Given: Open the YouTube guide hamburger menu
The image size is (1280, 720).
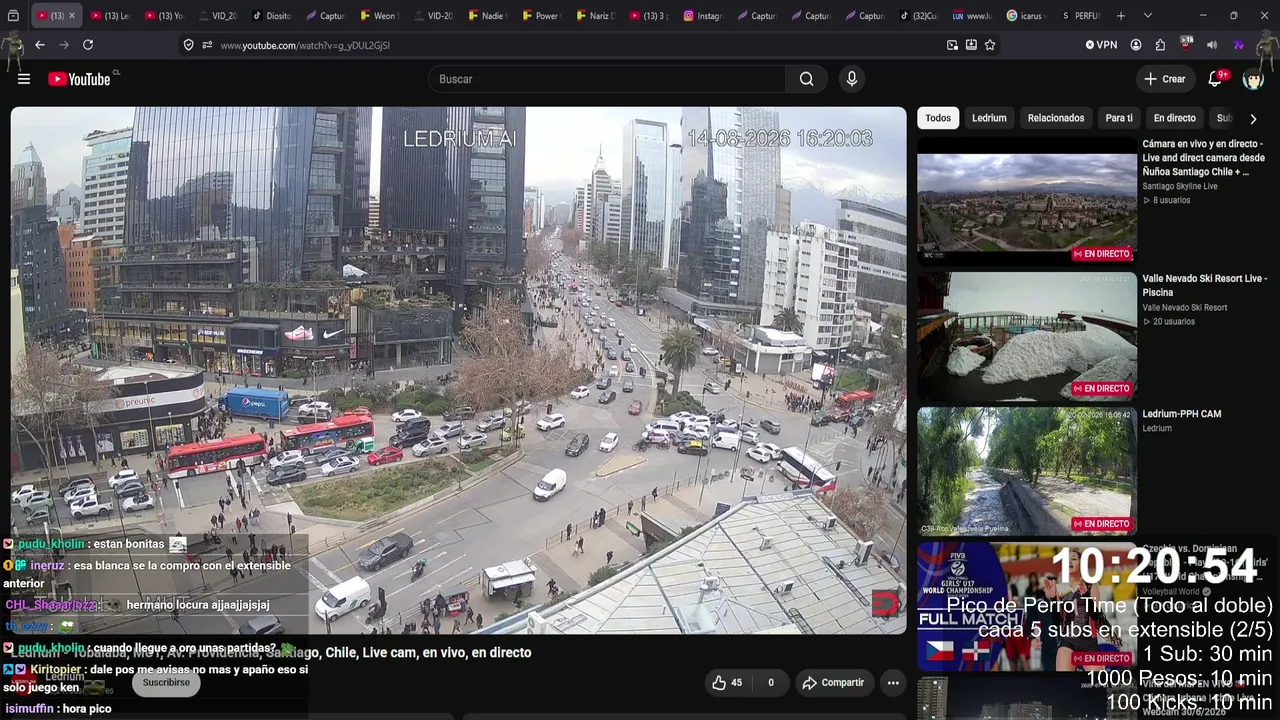Looking at the screenshot, I should (x=24, y=79).
